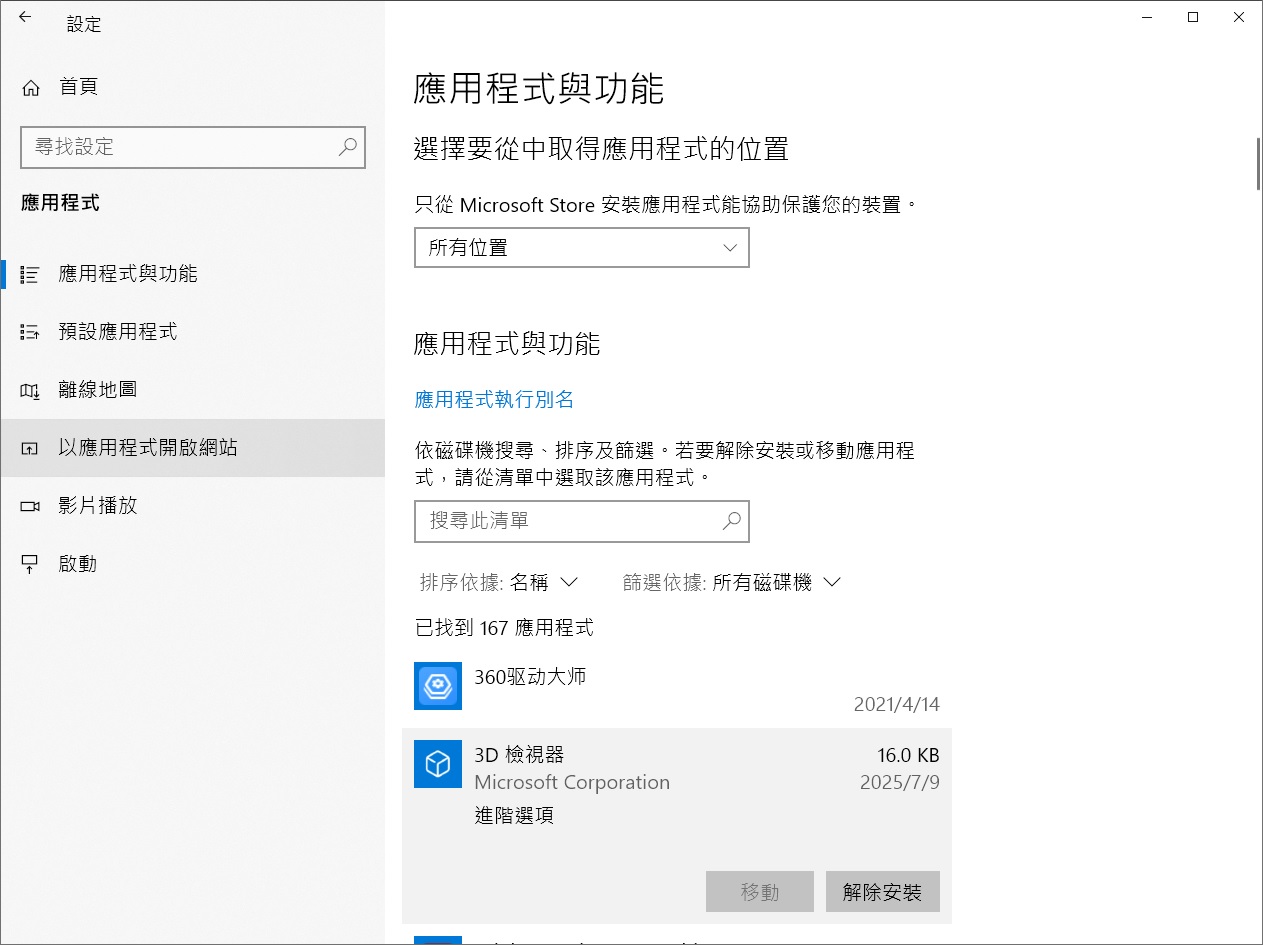The height and width of the screenshot is (945, 1263).
Task: Click the 啟動 startup icon
Action: click(30, 564)
